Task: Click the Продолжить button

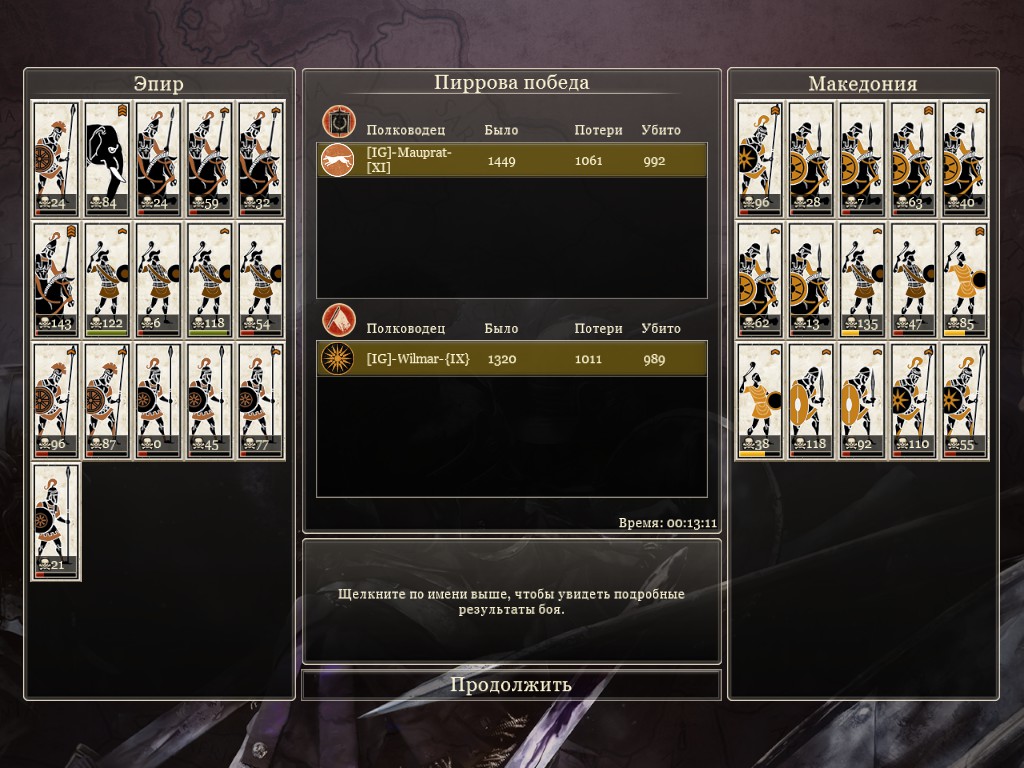Action: [511, 684]
